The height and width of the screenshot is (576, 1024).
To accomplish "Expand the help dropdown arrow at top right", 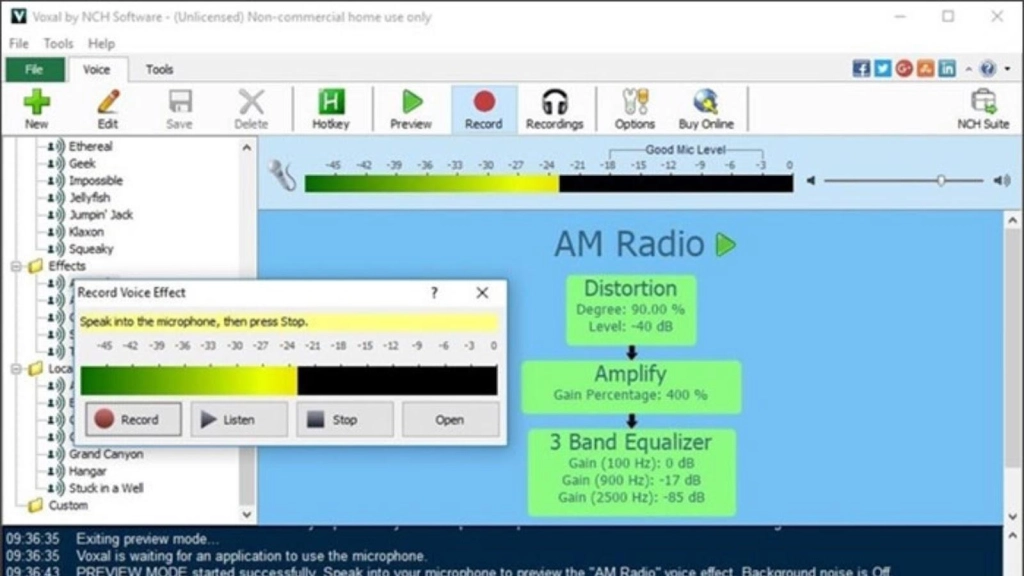I will pyautogui.click(x=1005, y=69).
